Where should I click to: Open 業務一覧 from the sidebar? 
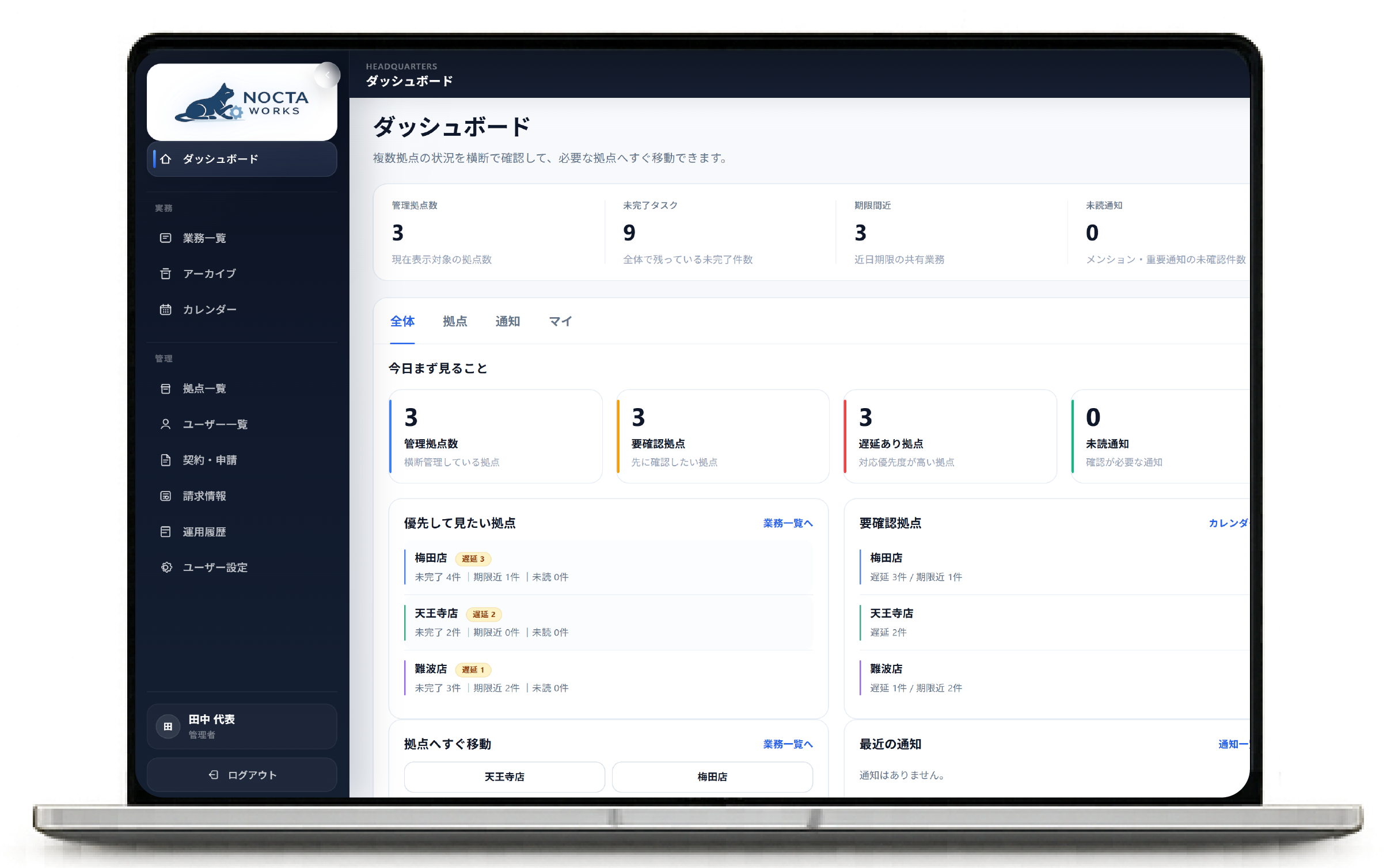[242, 238]
